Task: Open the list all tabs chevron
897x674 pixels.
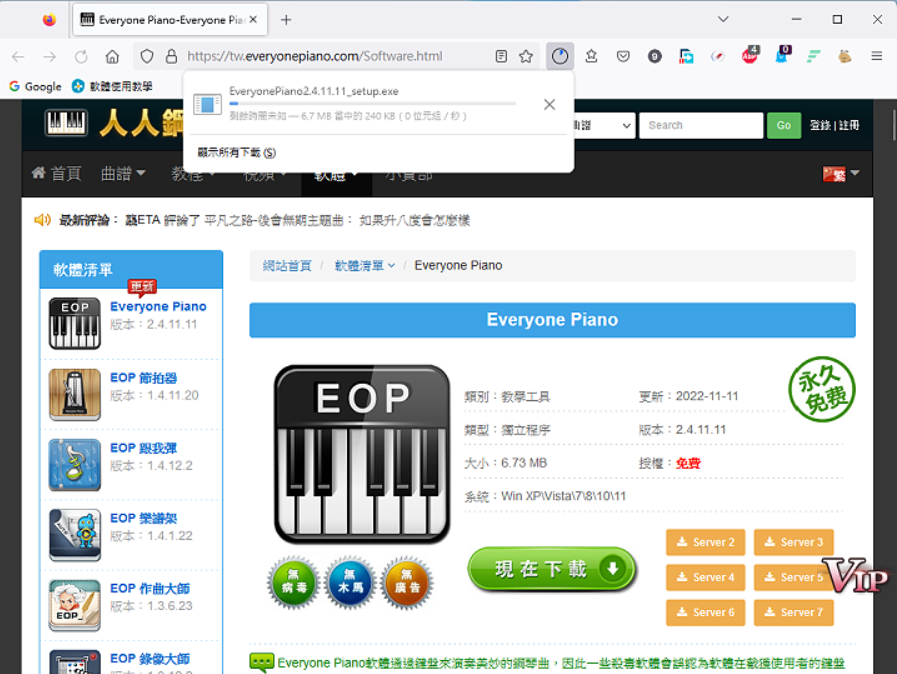Action: tap(723, 19)
